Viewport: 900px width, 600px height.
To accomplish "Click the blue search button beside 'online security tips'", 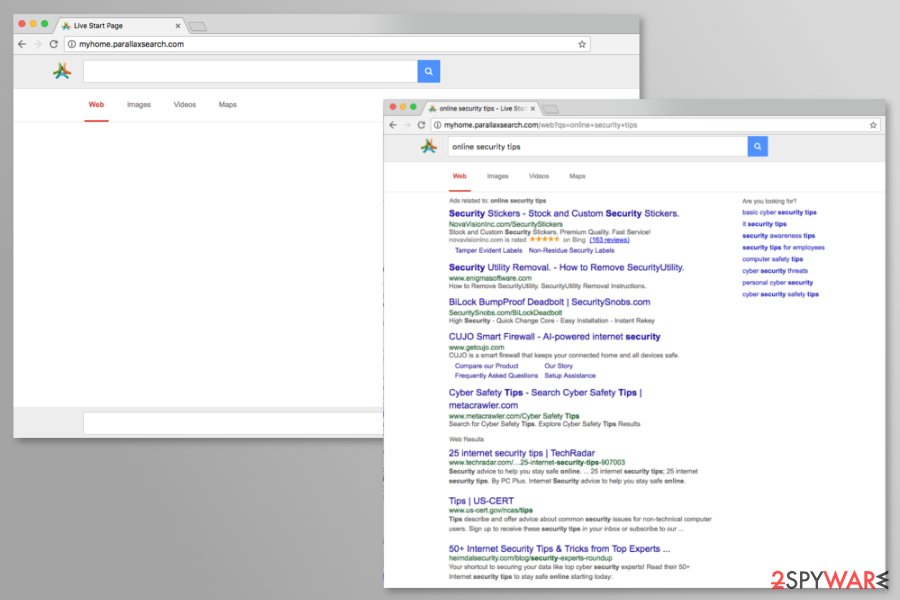I will (758, 146).
